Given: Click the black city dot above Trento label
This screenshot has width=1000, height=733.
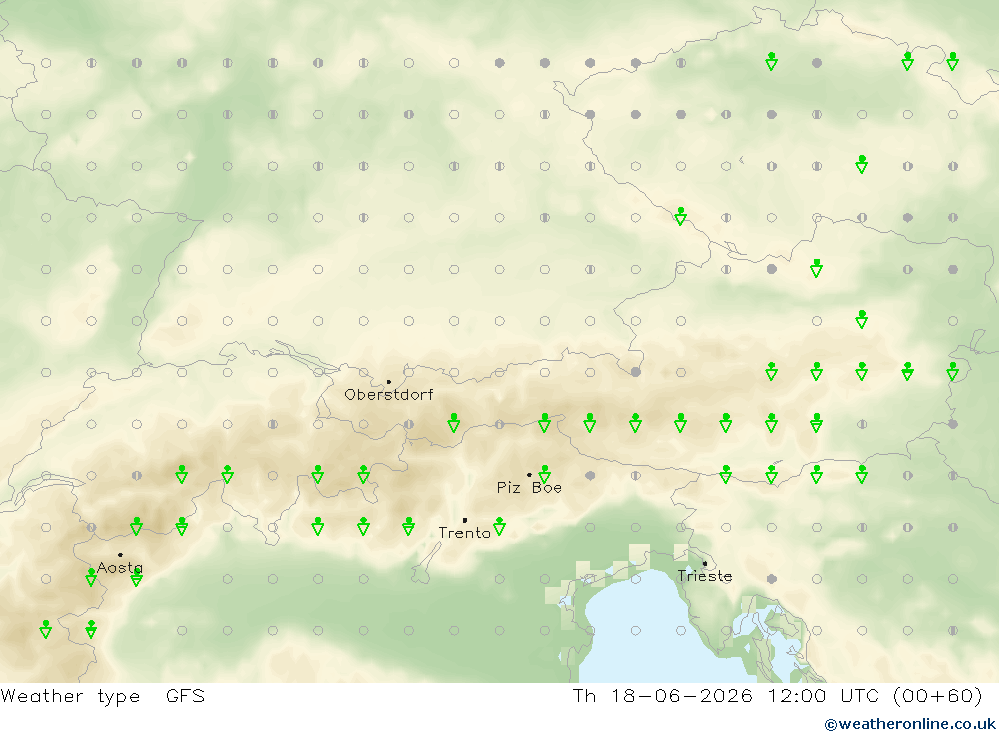Looking at the screenshot, I should (x=465, y=521).
